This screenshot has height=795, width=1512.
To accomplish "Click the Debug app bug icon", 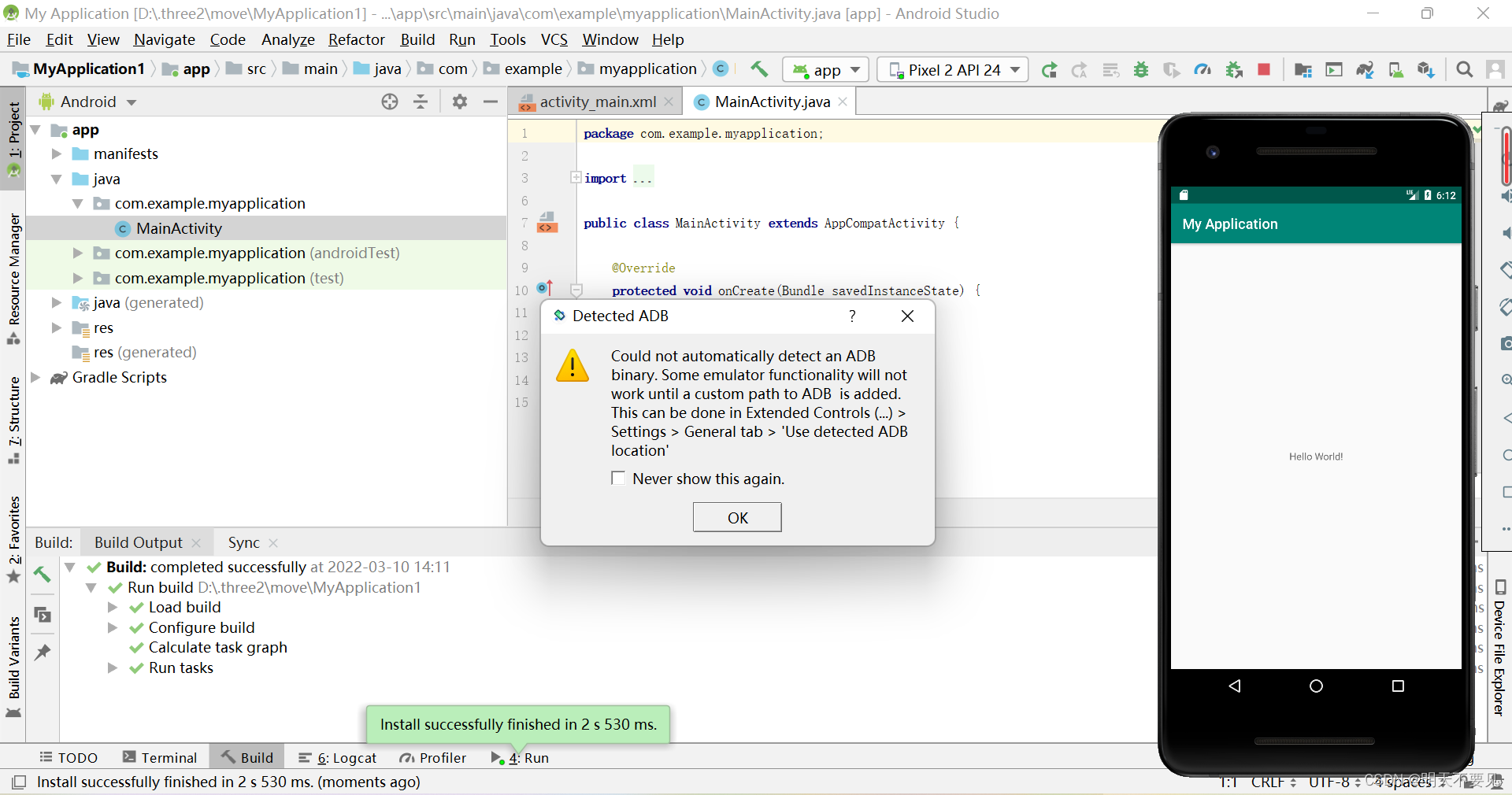I will pyautogui.click(x=1140, y=70).
